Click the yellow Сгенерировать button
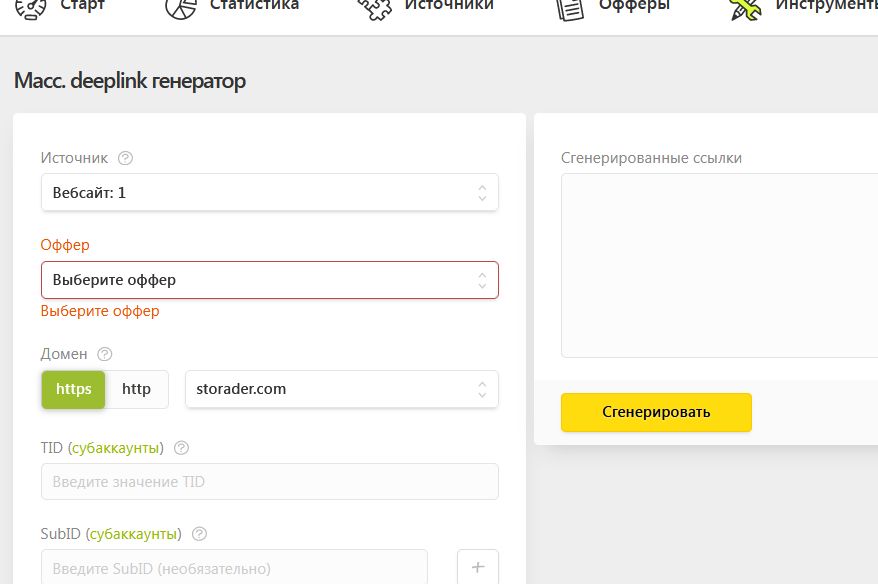Viewport: 878px width, 584px height. (656, 412)
